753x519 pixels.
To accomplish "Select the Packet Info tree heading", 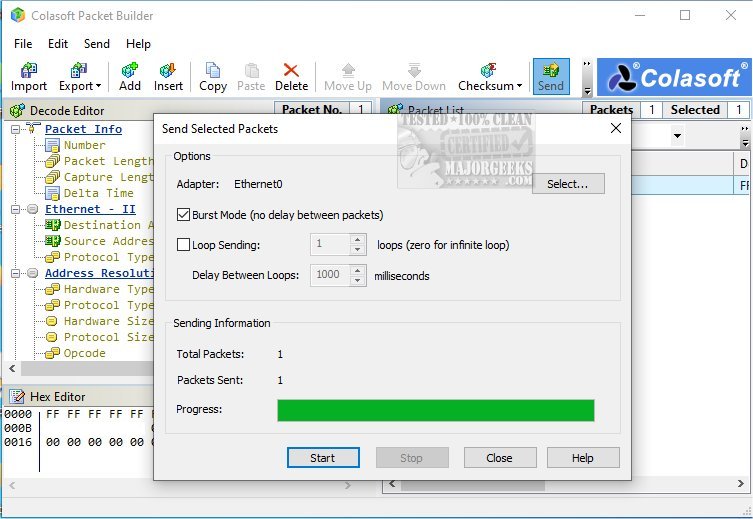I will coord(84,129).
